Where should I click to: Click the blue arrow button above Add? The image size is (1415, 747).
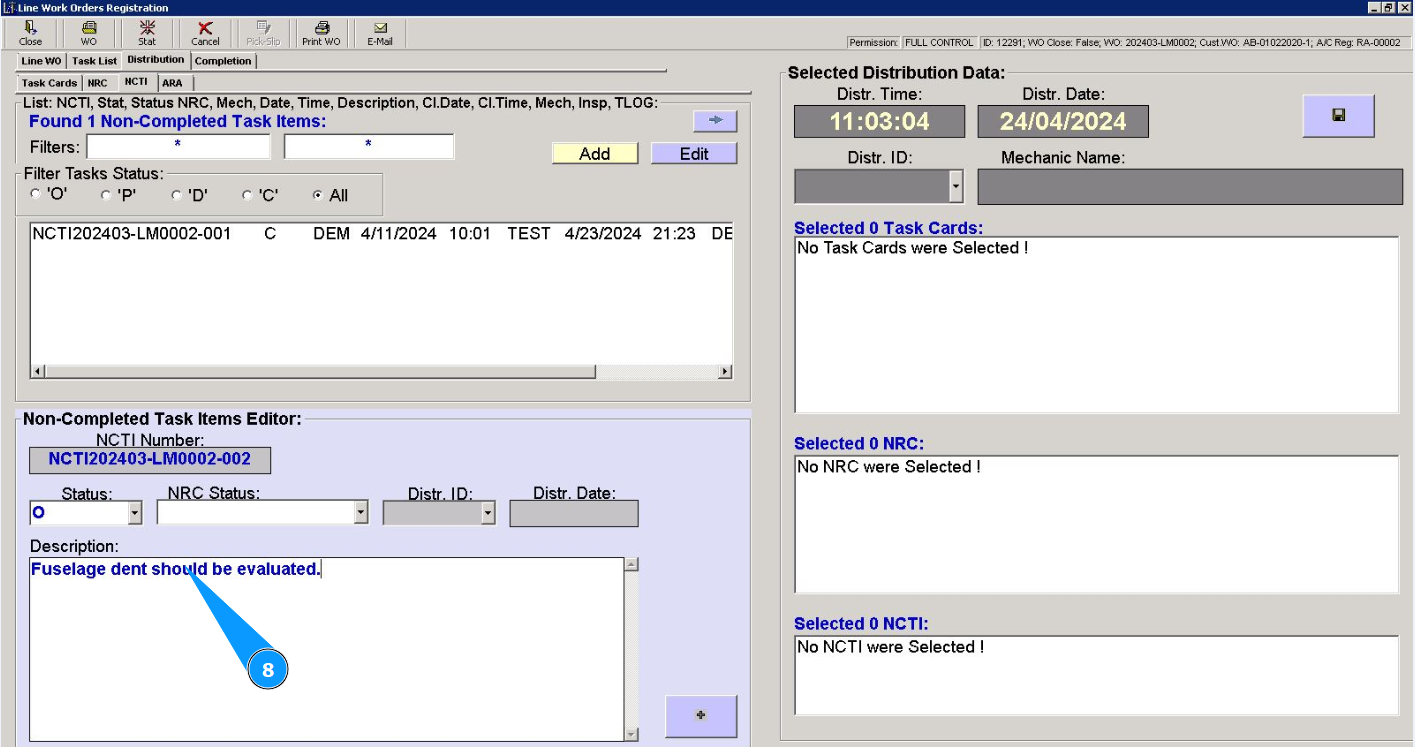(715, 120)
